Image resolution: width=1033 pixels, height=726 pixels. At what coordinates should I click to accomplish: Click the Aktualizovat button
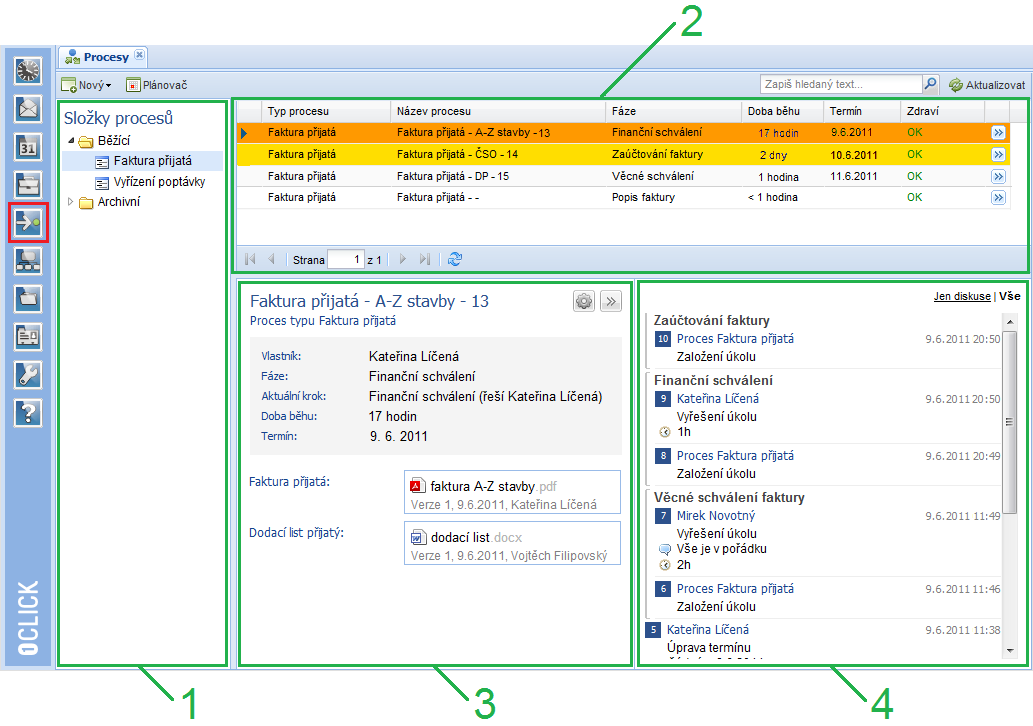point(986,85)
